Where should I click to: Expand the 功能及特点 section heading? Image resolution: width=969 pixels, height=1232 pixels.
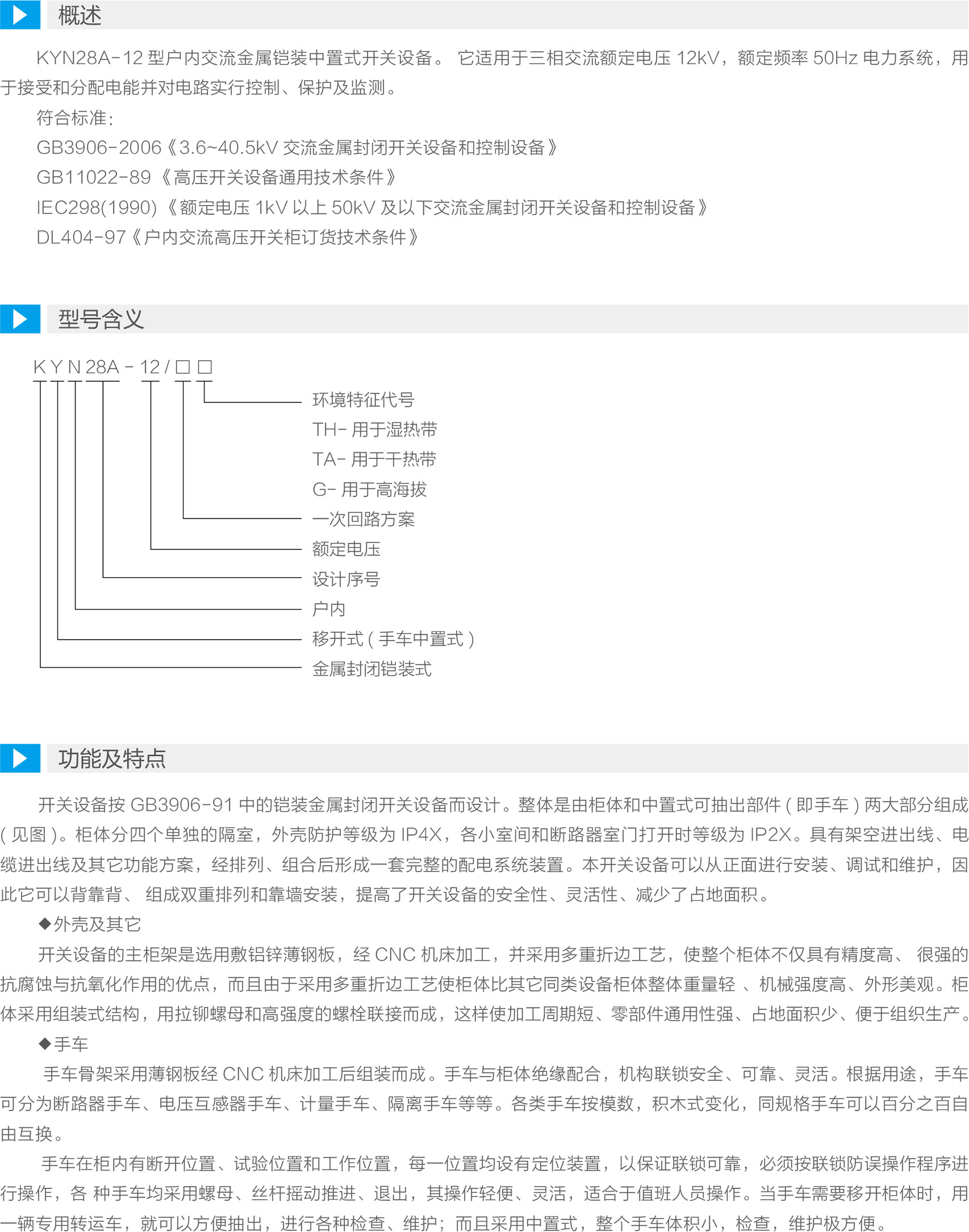112,759
